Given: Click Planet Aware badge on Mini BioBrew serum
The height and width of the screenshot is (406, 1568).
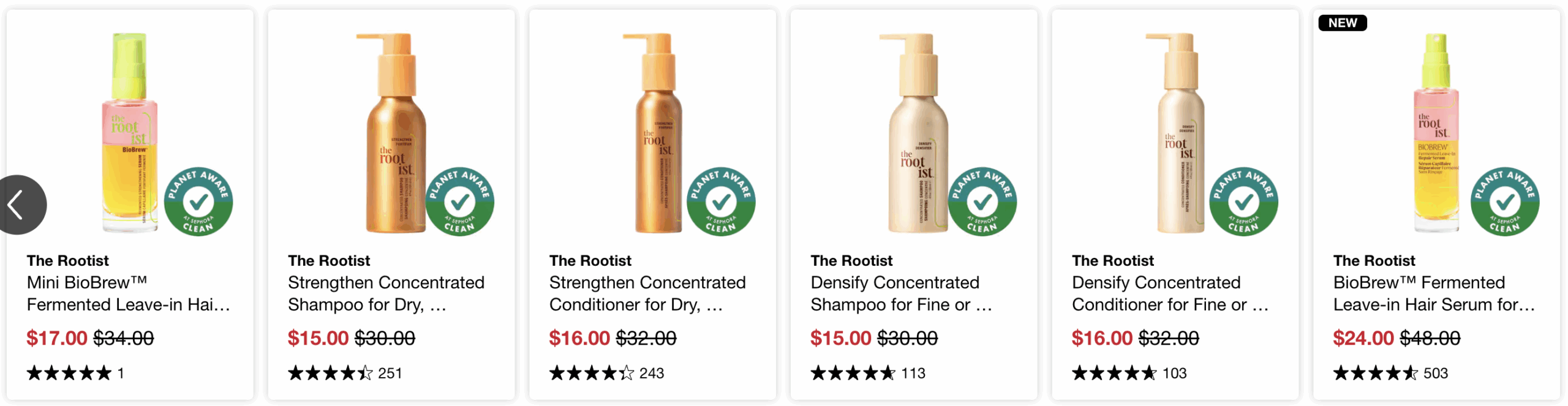Looking at the screenshot, I should point(198,201).
